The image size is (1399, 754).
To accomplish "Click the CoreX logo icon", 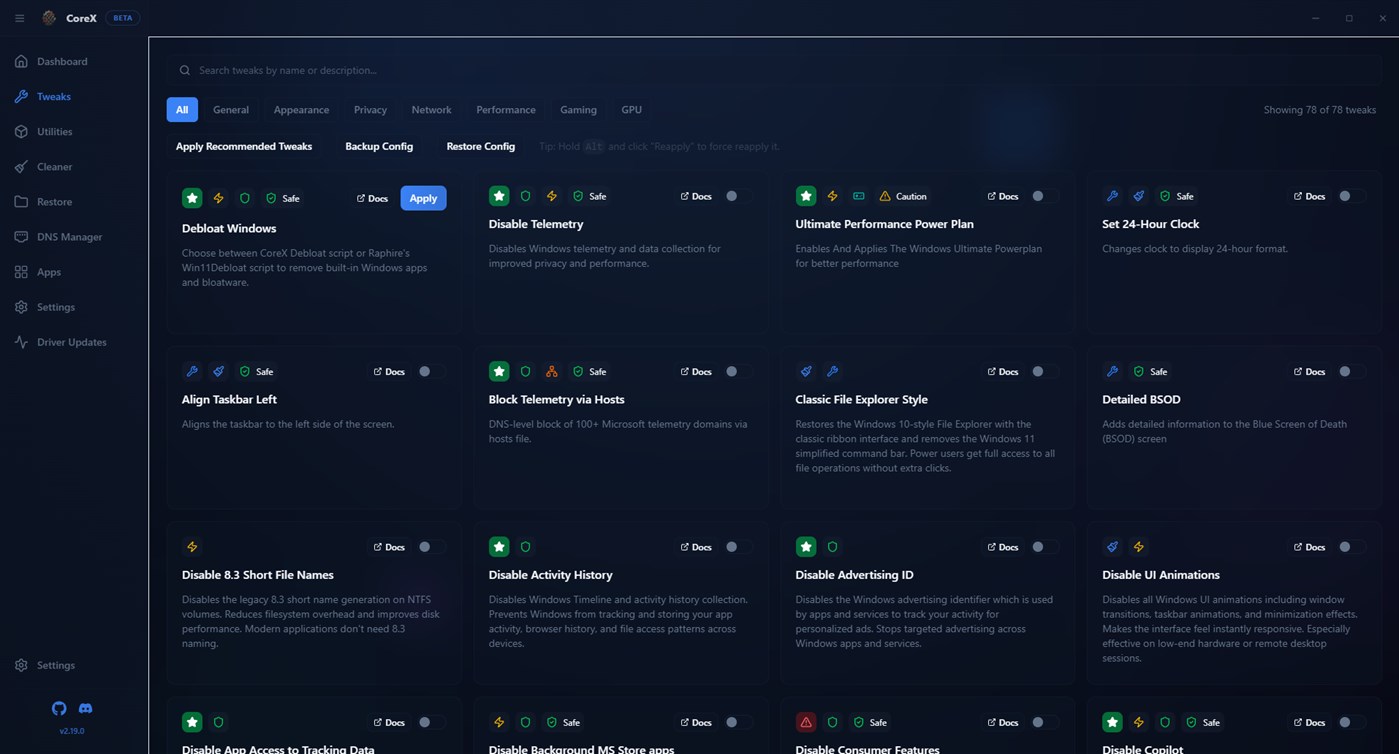I will (x=49, y=18).
